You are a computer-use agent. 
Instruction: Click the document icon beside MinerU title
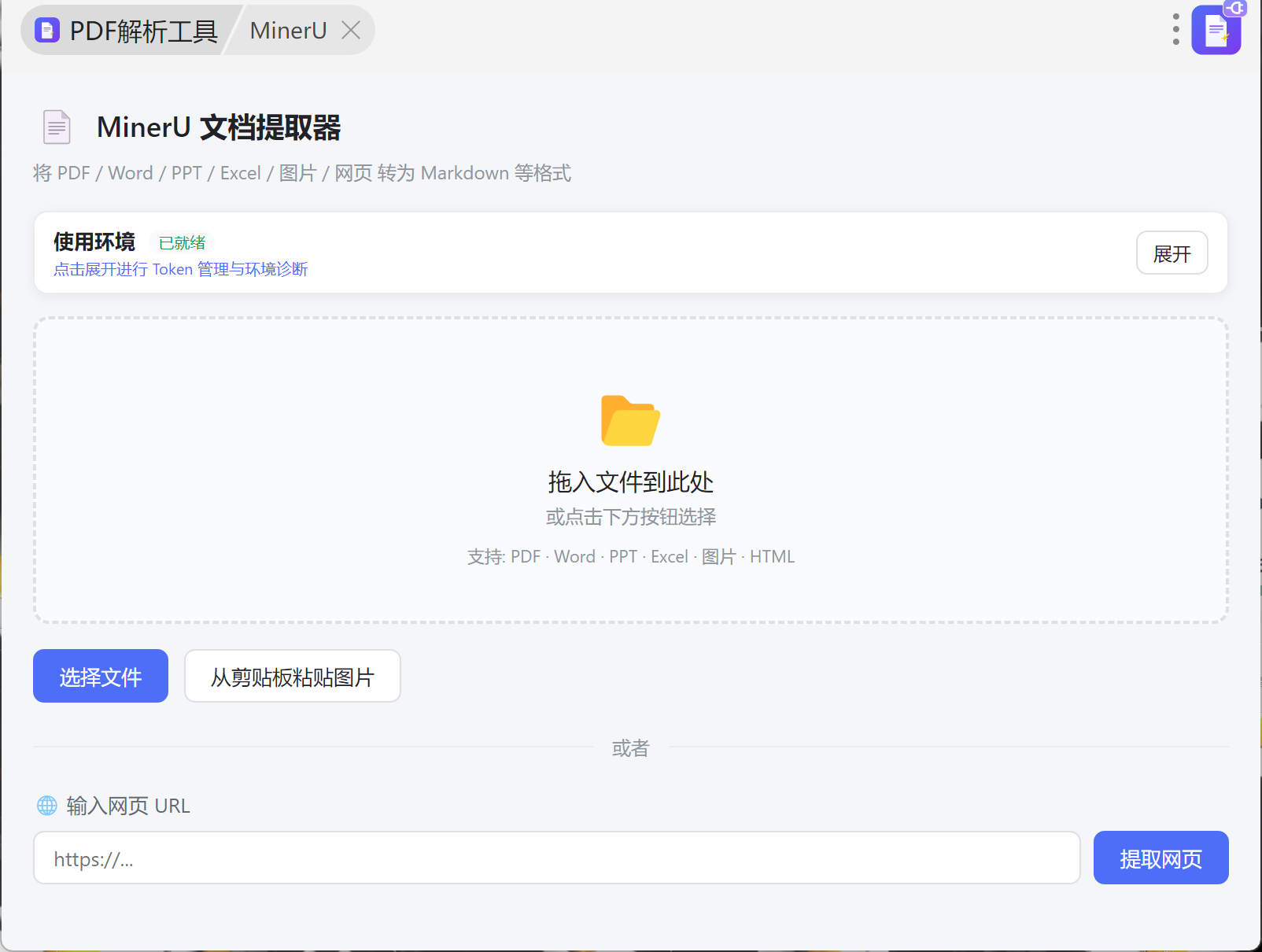click(57, 127)
